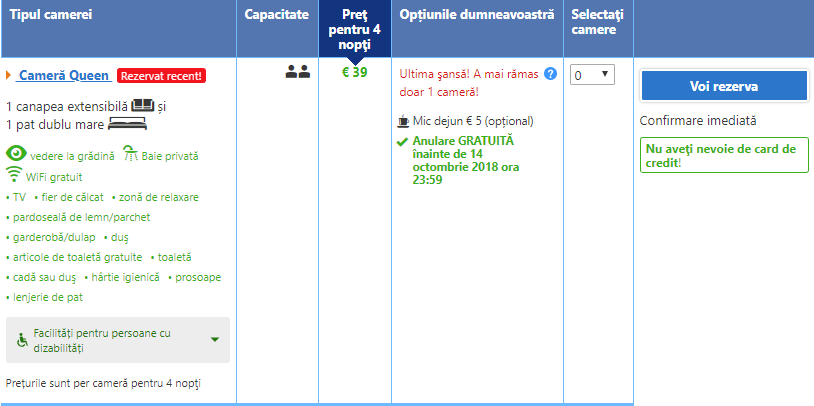Screen dimensions: 814x406
Task: Click the Rezervat recent! red badge
Action: [x=161, y=75]
